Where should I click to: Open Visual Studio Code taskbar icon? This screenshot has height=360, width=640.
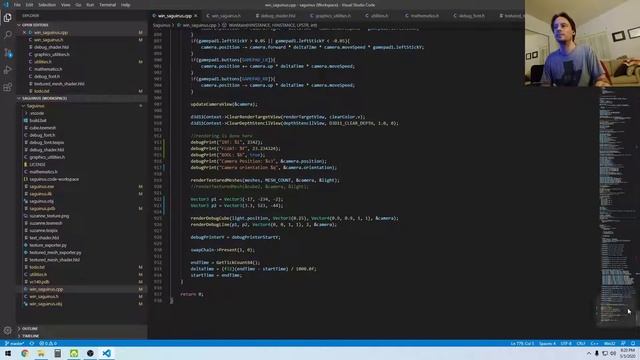point(107,353)
